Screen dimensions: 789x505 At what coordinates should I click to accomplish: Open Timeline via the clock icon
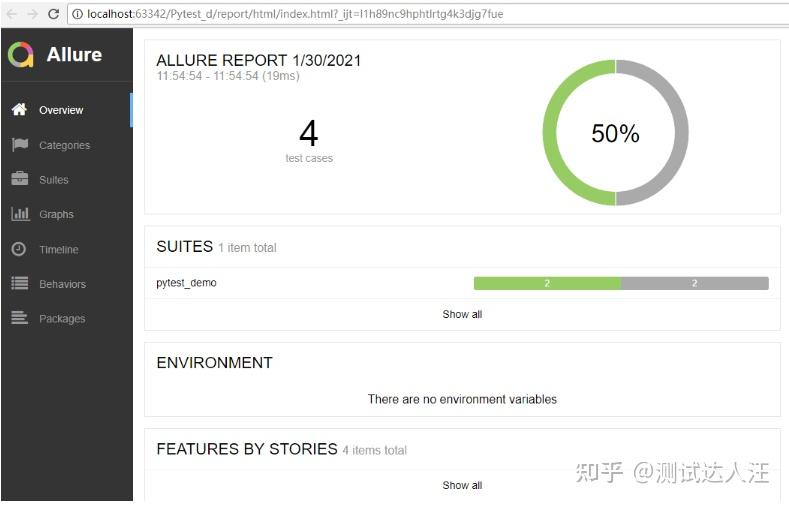[x=19, y=249]
